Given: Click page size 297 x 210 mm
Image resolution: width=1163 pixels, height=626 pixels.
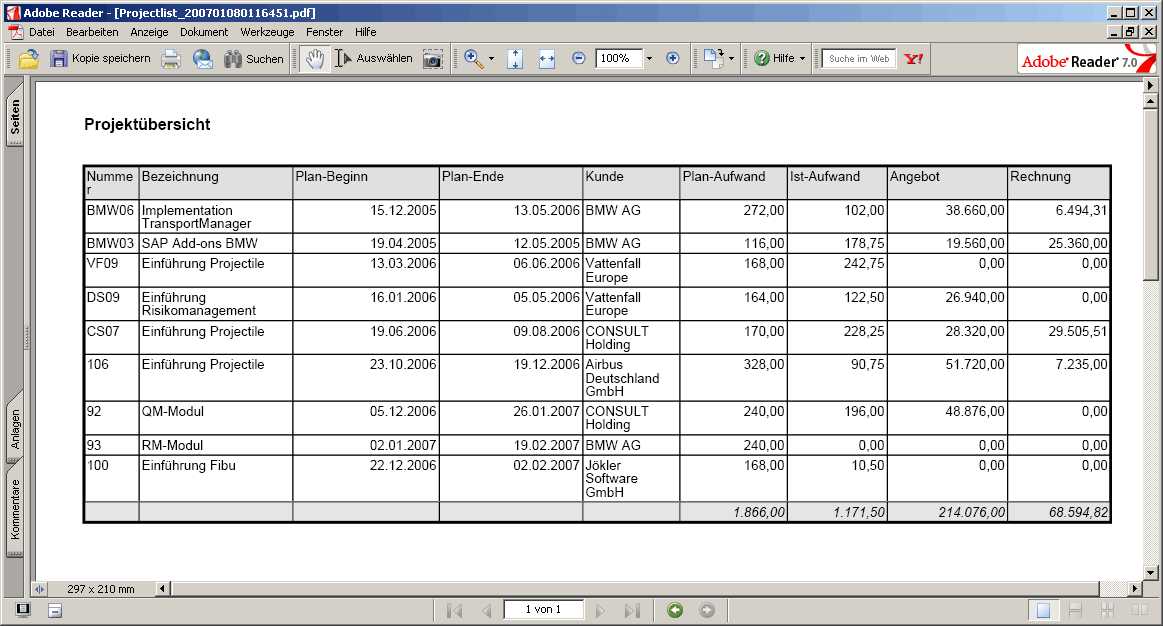Looking at the screenshot, I should coord(101,589).
